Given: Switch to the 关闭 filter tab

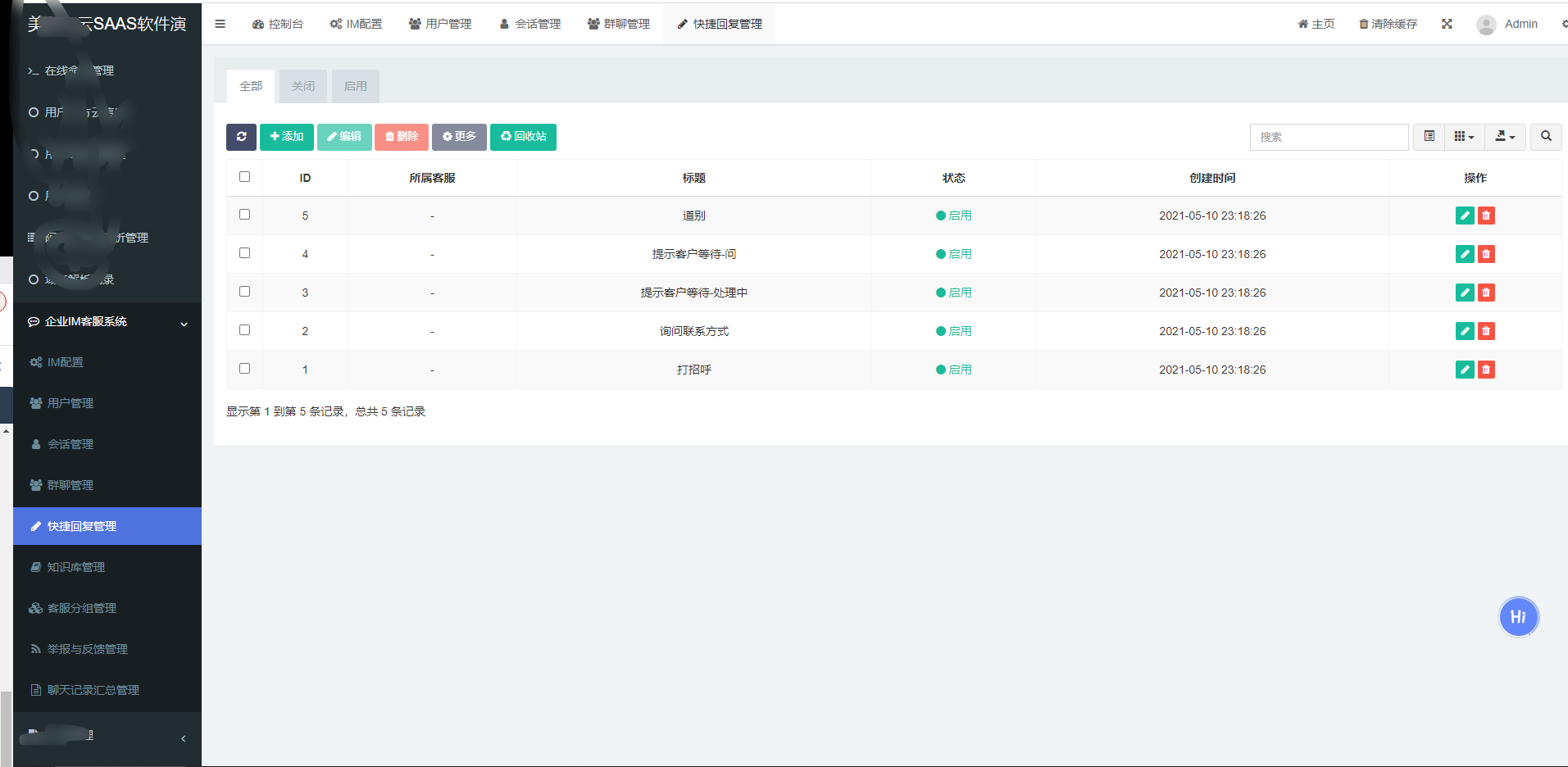Looking at the screenshot, I should [x=303, y=86].
